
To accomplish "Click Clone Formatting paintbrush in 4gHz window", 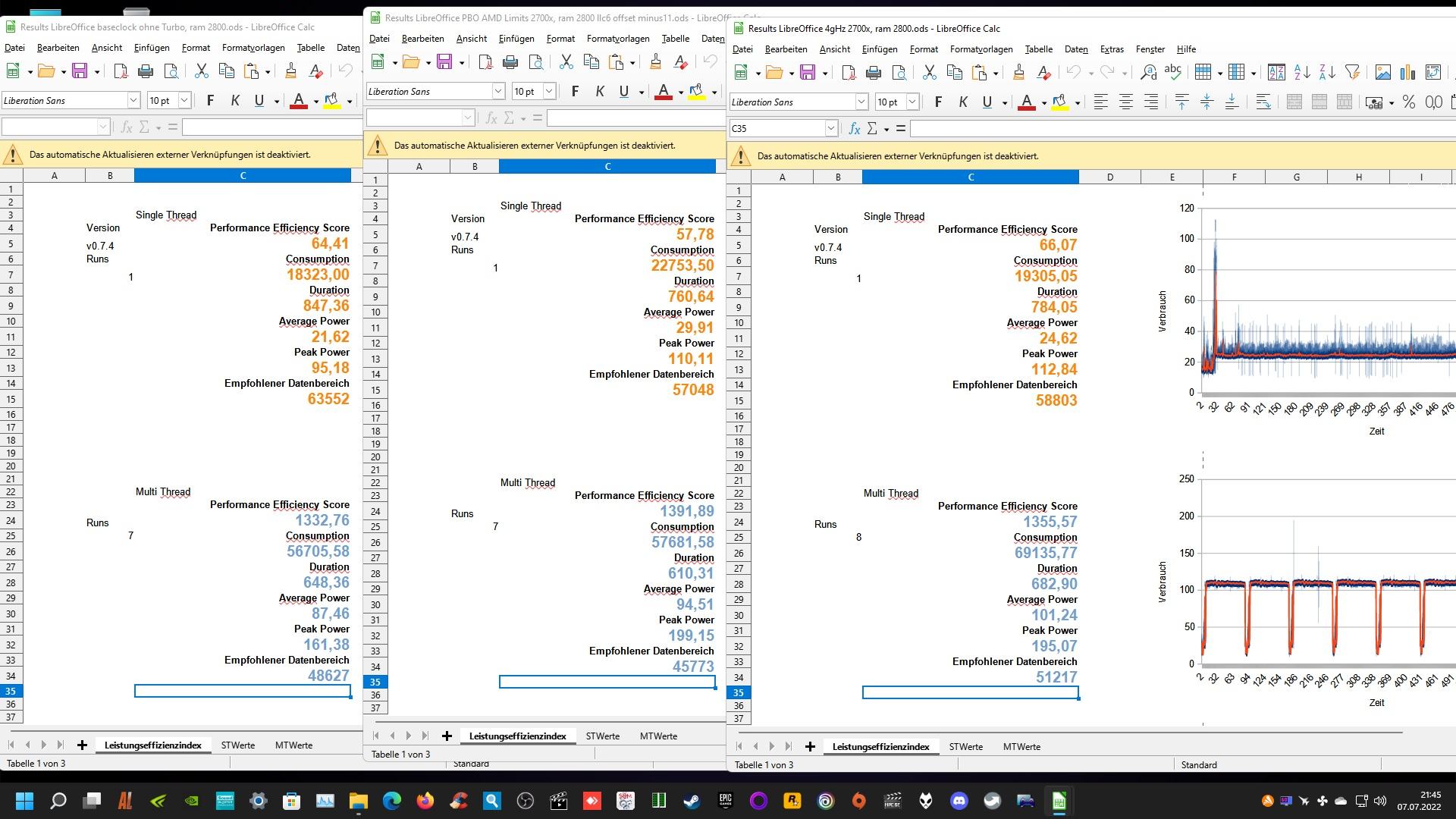I will [x=1018, y=73].
